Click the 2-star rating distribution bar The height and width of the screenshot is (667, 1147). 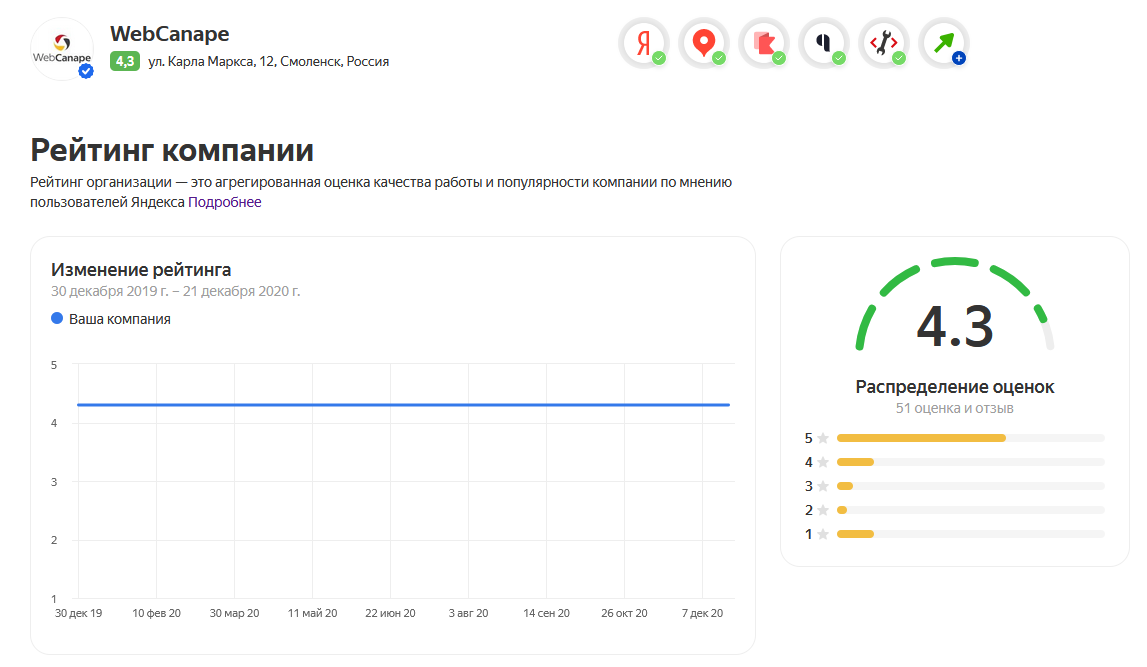tap(970, 510)
